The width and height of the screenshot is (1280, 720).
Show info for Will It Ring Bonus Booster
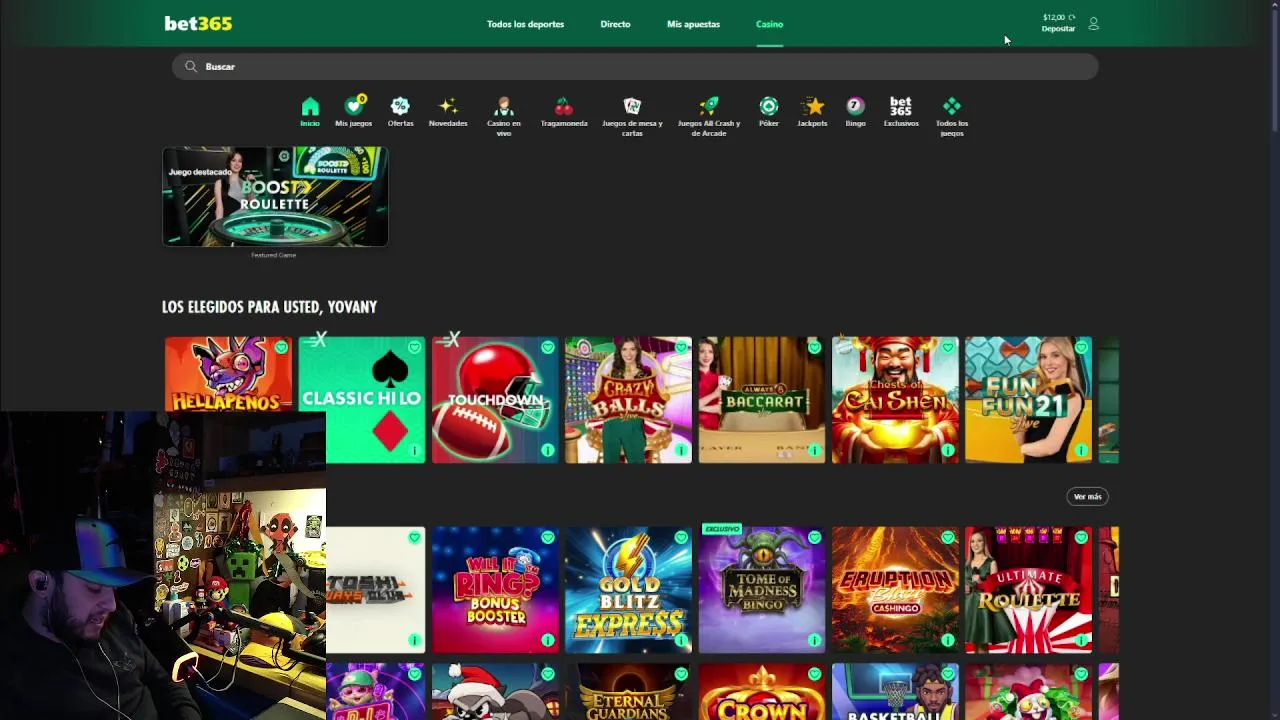click(547, 640)
